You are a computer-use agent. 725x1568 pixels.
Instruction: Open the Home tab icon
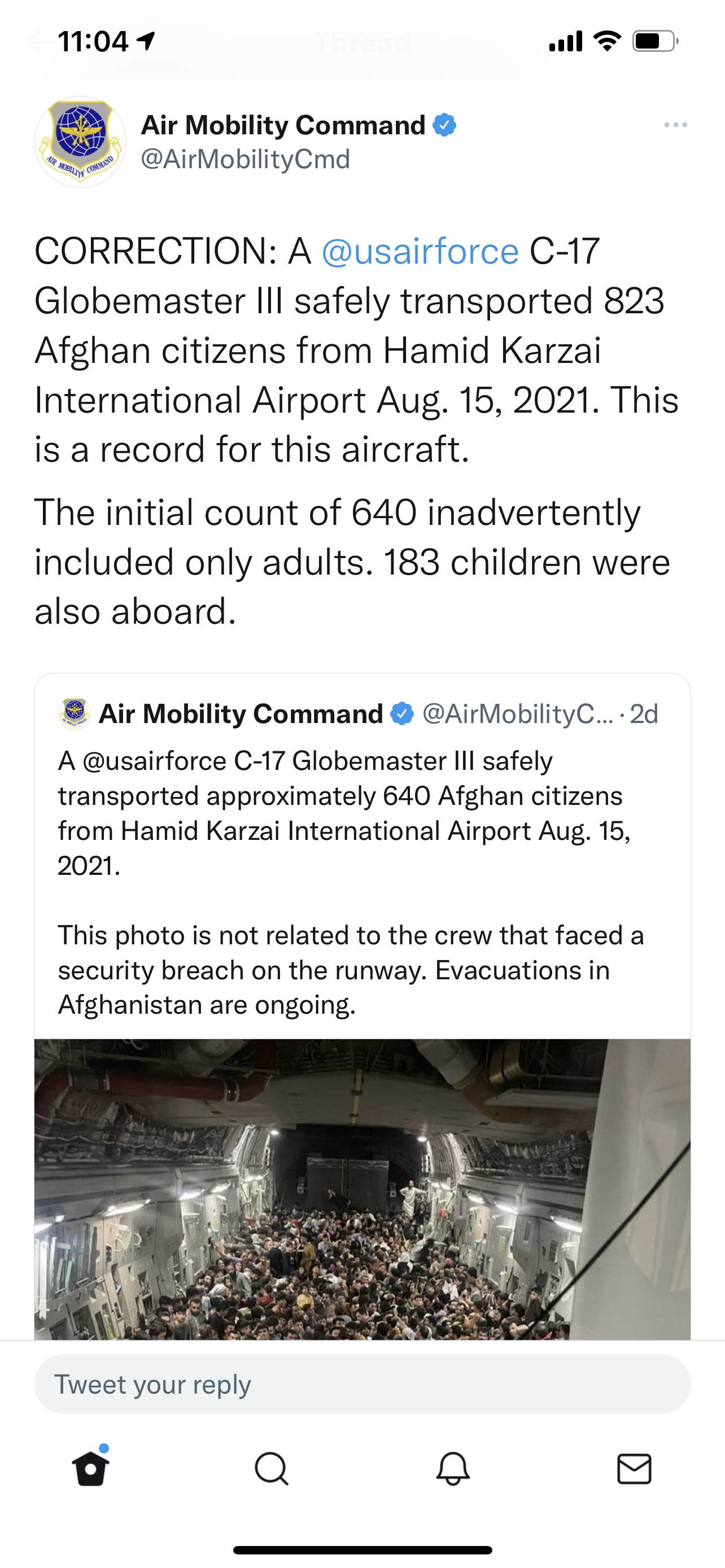tap(91, 1468)
